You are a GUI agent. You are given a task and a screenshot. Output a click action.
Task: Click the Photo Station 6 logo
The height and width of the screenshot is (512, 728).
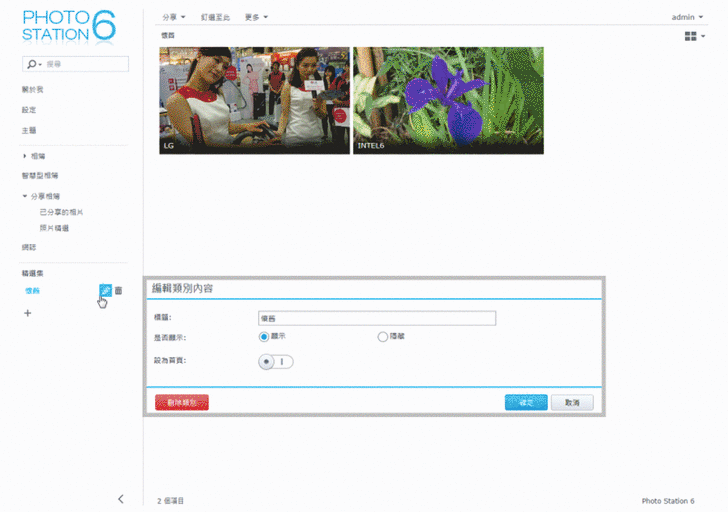tap(69, 26)
